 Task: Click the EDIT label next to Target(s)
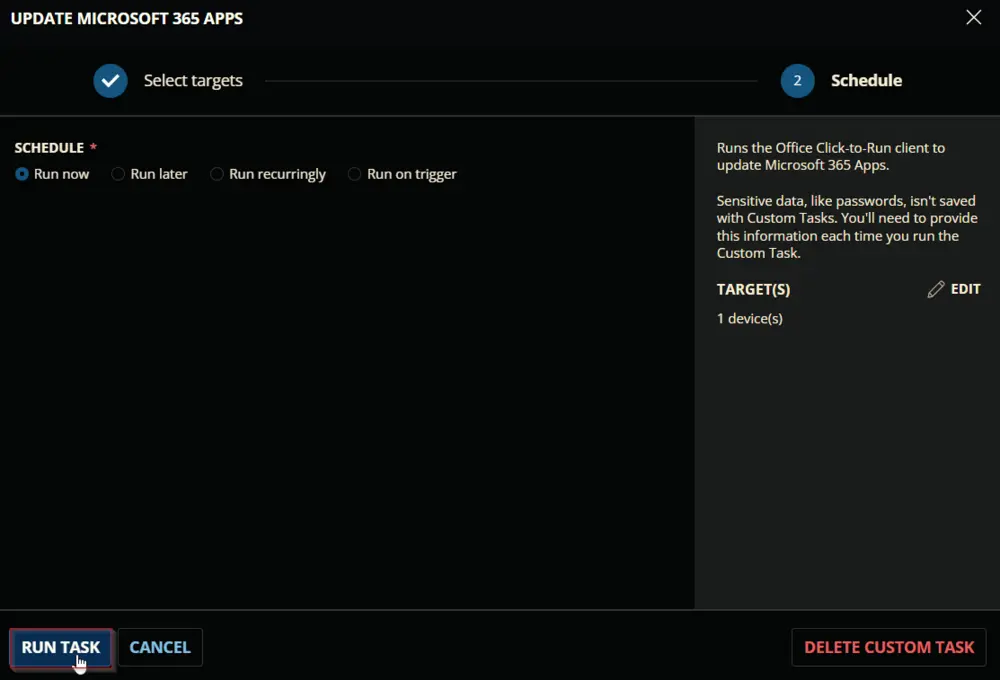click(x=966, y=289)
